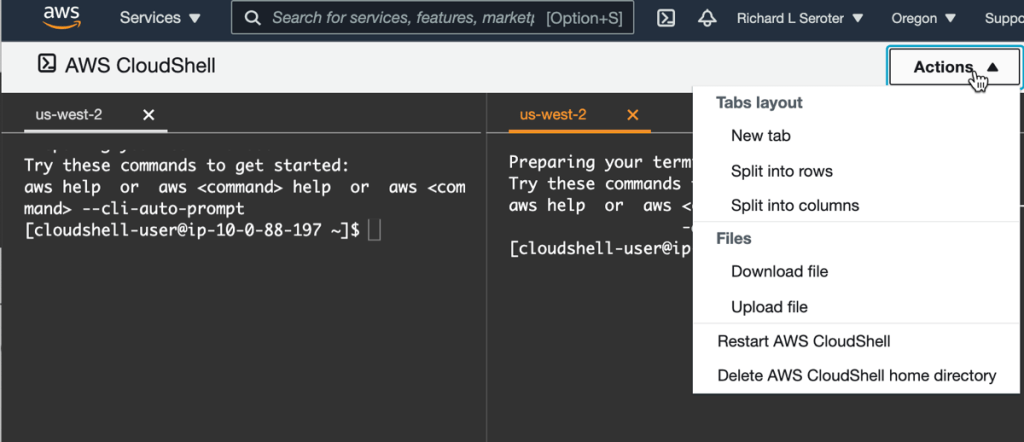This screenshot has height=442, width=1024.
Task: Click CloudShell icon beside page title
Action: 46,65
